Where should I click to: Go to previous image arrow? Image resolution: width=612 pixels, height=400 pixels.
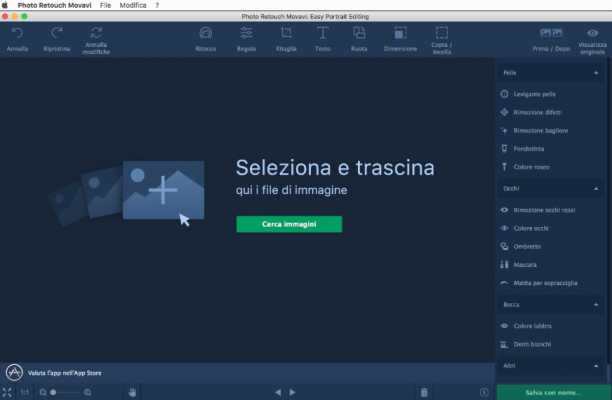click(278, 392)
